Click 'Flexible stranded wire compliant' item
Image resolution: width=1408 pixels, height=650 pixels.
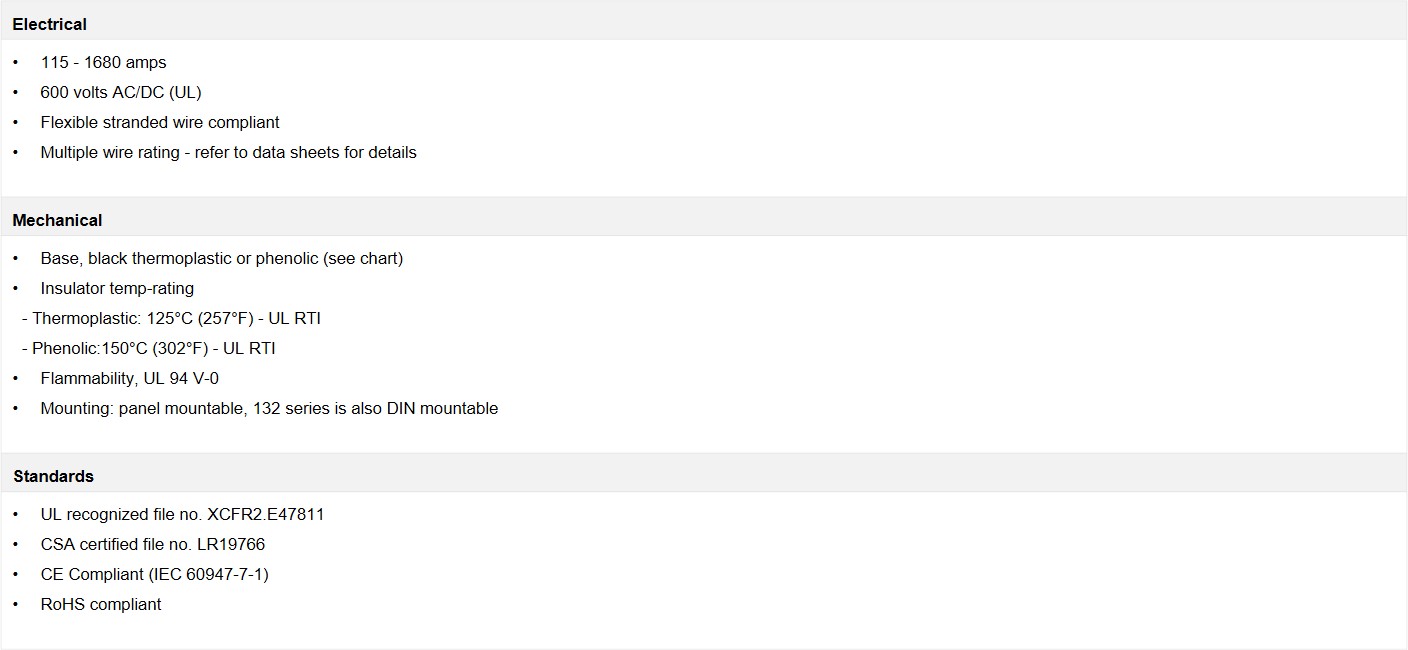point(160,122)
